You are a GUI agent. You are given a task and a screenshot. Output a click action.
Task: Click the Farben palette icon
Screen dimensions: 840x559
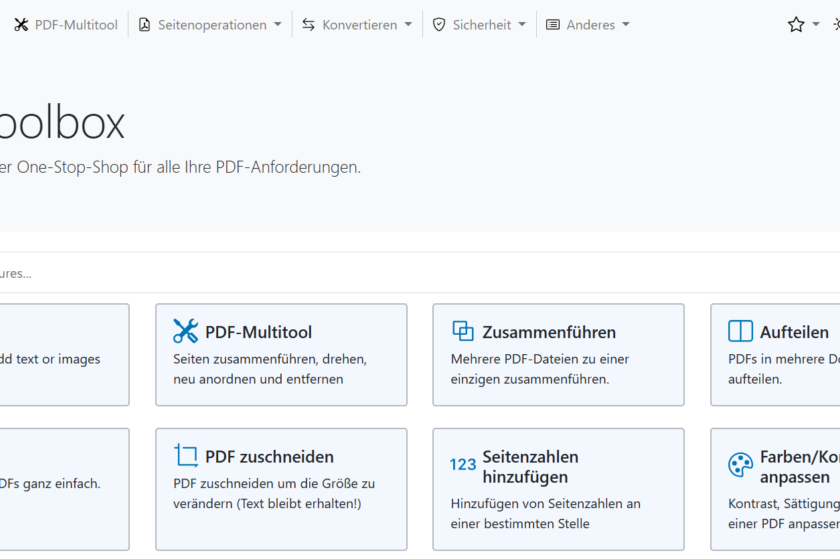click(x=740, y=465)
